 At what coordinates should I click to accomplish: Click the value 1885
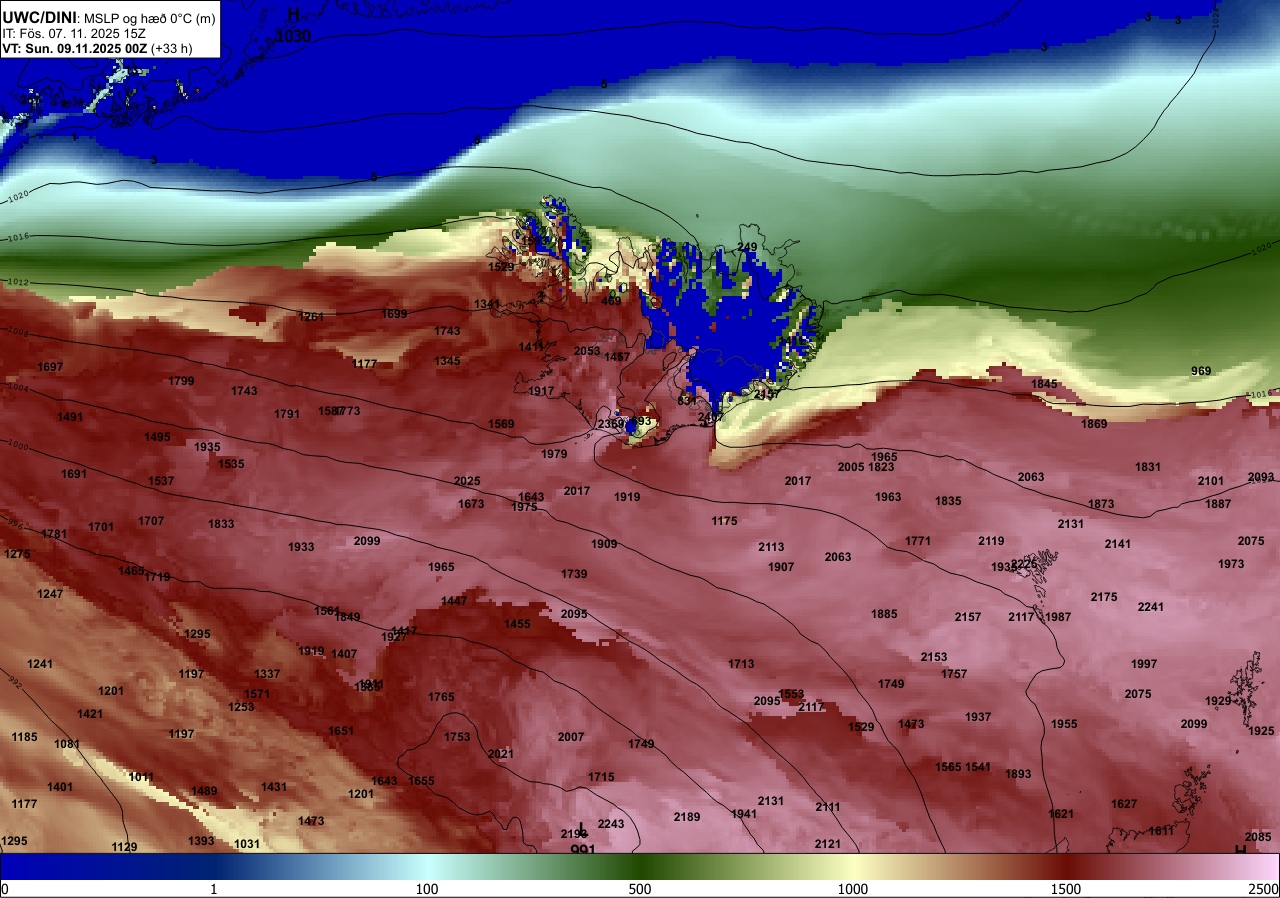coord(884,614)
